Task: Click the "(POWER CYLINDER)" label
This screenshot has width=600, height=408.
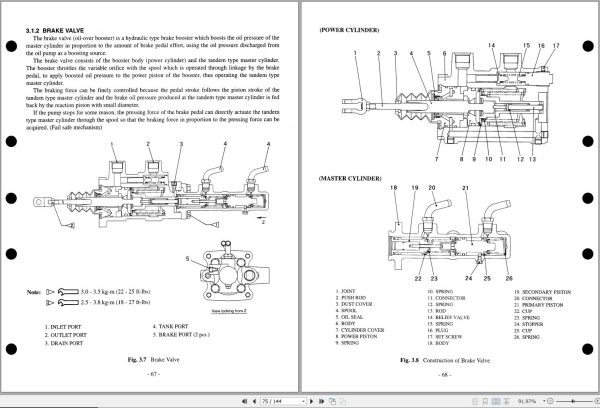Action: point(349,30)
